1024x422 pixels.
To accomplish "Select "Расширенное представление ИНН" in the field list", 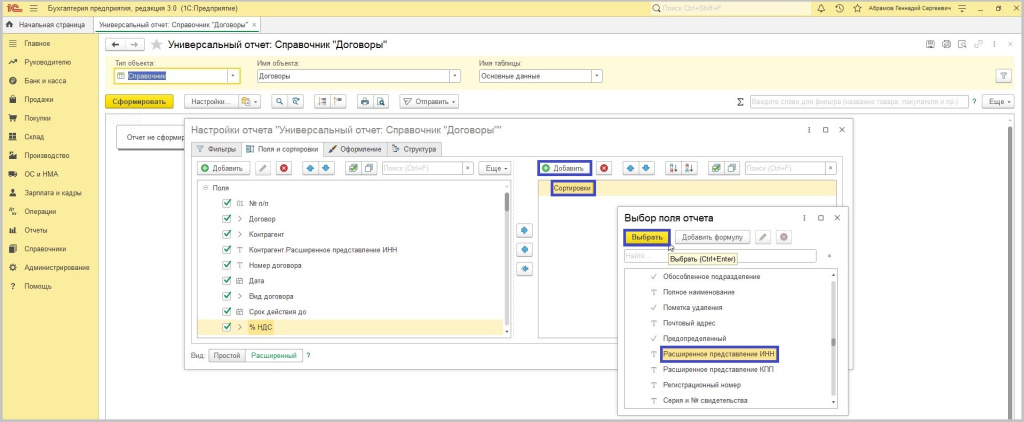I will [x=718, y=354].
